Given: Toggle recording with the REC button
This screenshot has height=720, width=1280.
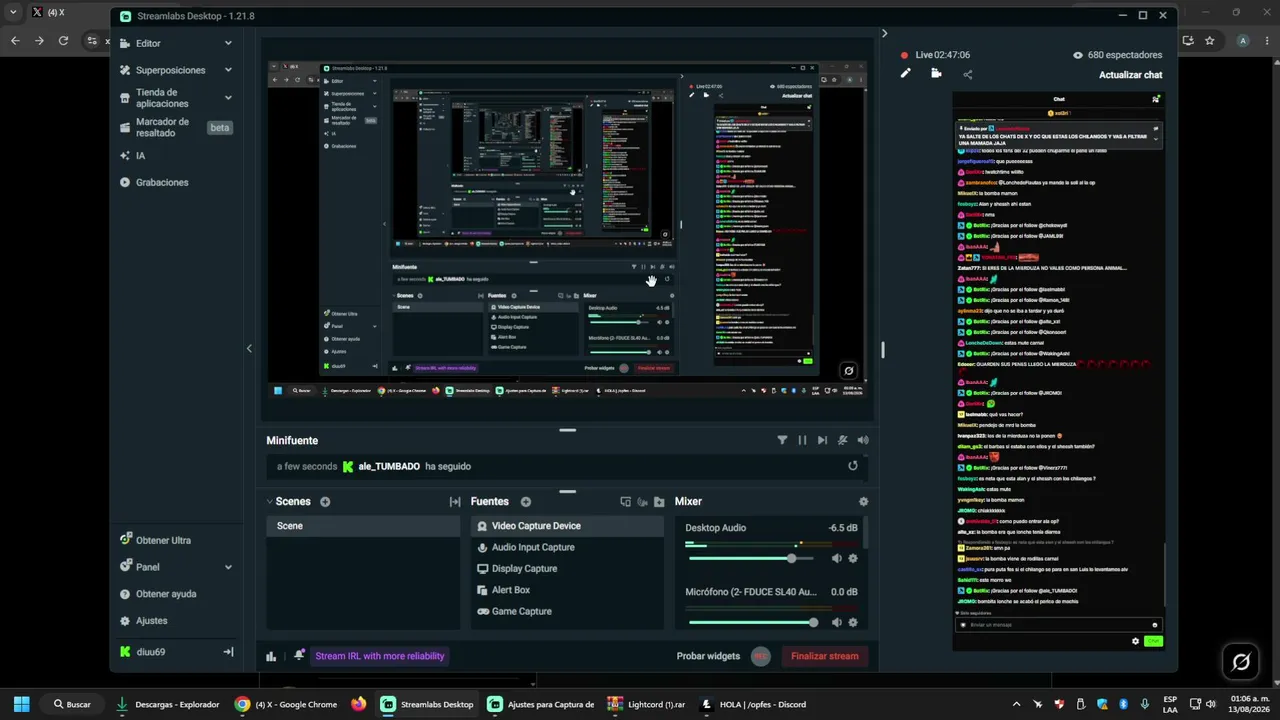Looking at the screenshot, I should point(761,656).
